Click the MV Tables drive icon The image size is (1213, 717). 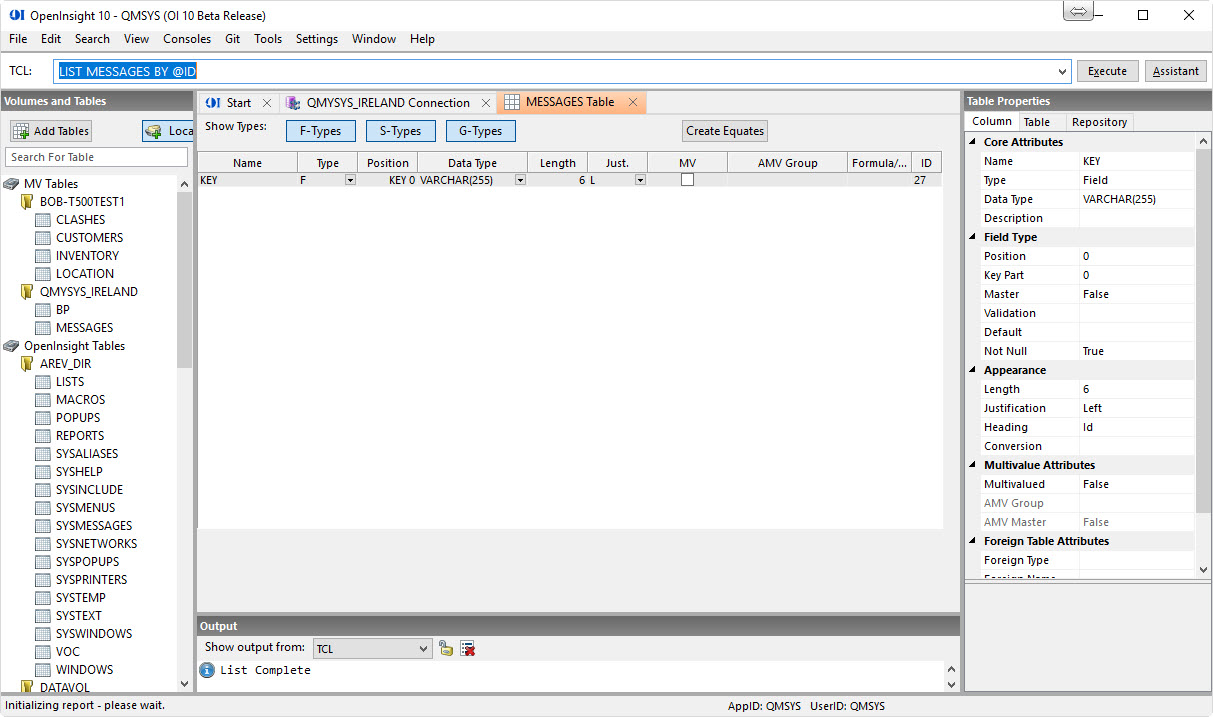click(x=11, y=184)
